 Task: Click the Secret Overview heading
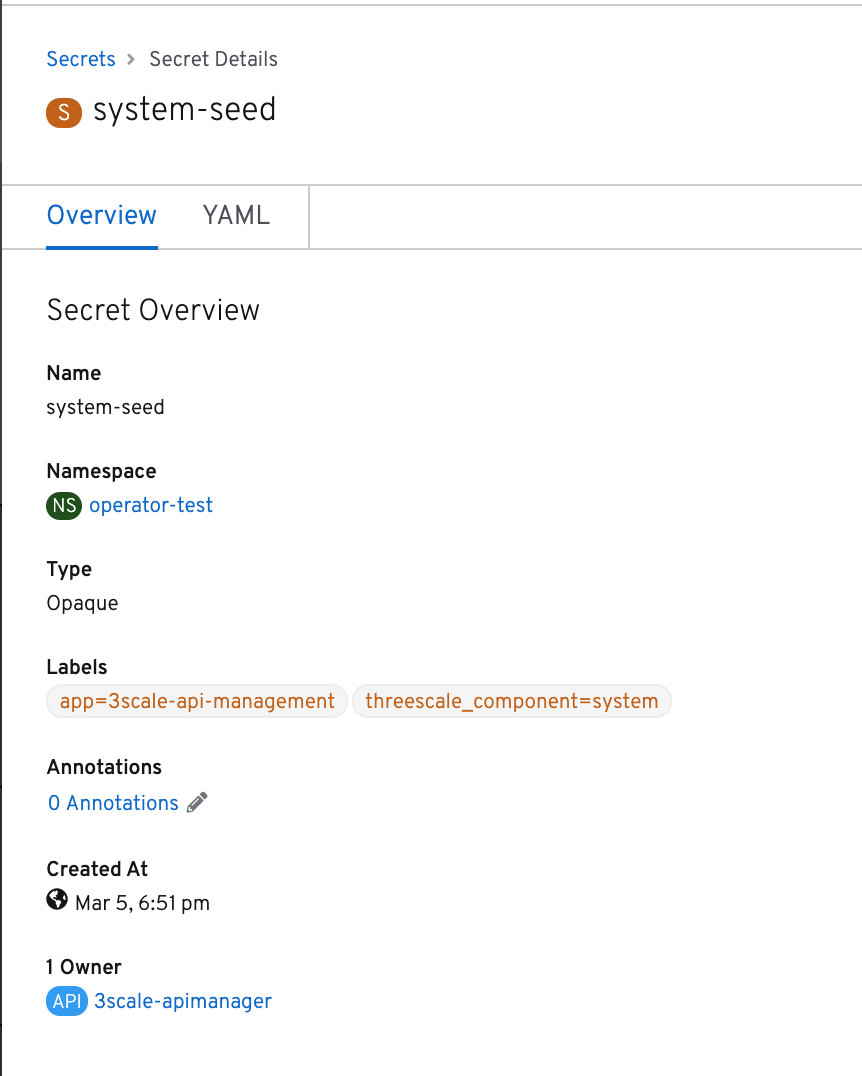tap(153, 310)
